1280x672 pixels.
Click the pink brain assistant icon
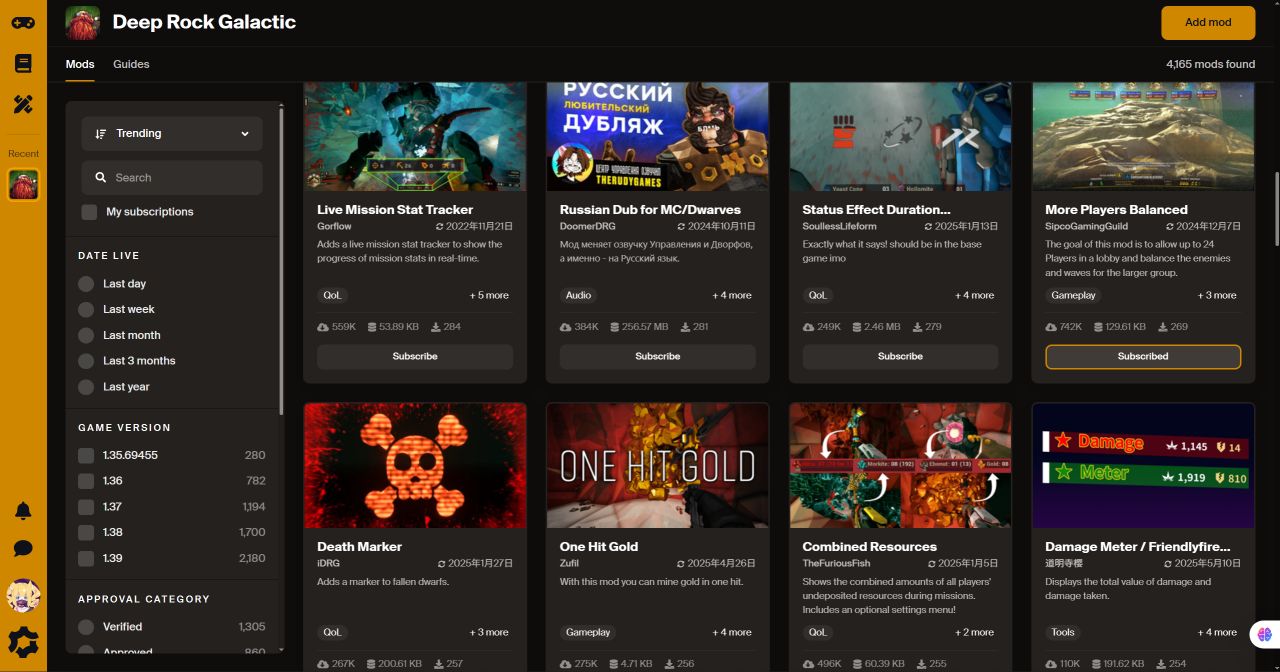pyautogui.click(x=1265, y=633)
